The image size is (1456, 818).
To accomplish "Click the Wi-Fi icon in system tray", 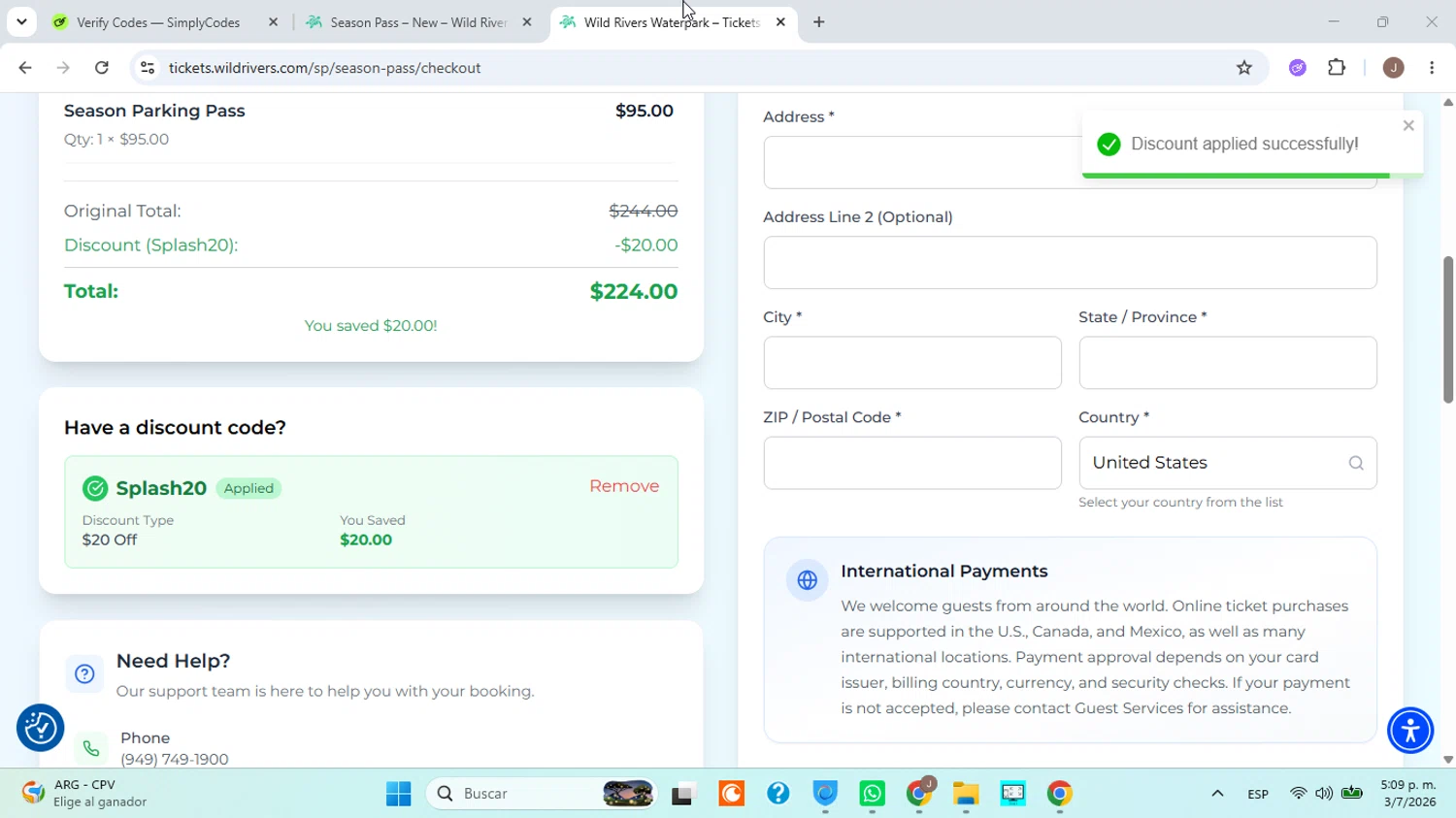I will 1298,794.
